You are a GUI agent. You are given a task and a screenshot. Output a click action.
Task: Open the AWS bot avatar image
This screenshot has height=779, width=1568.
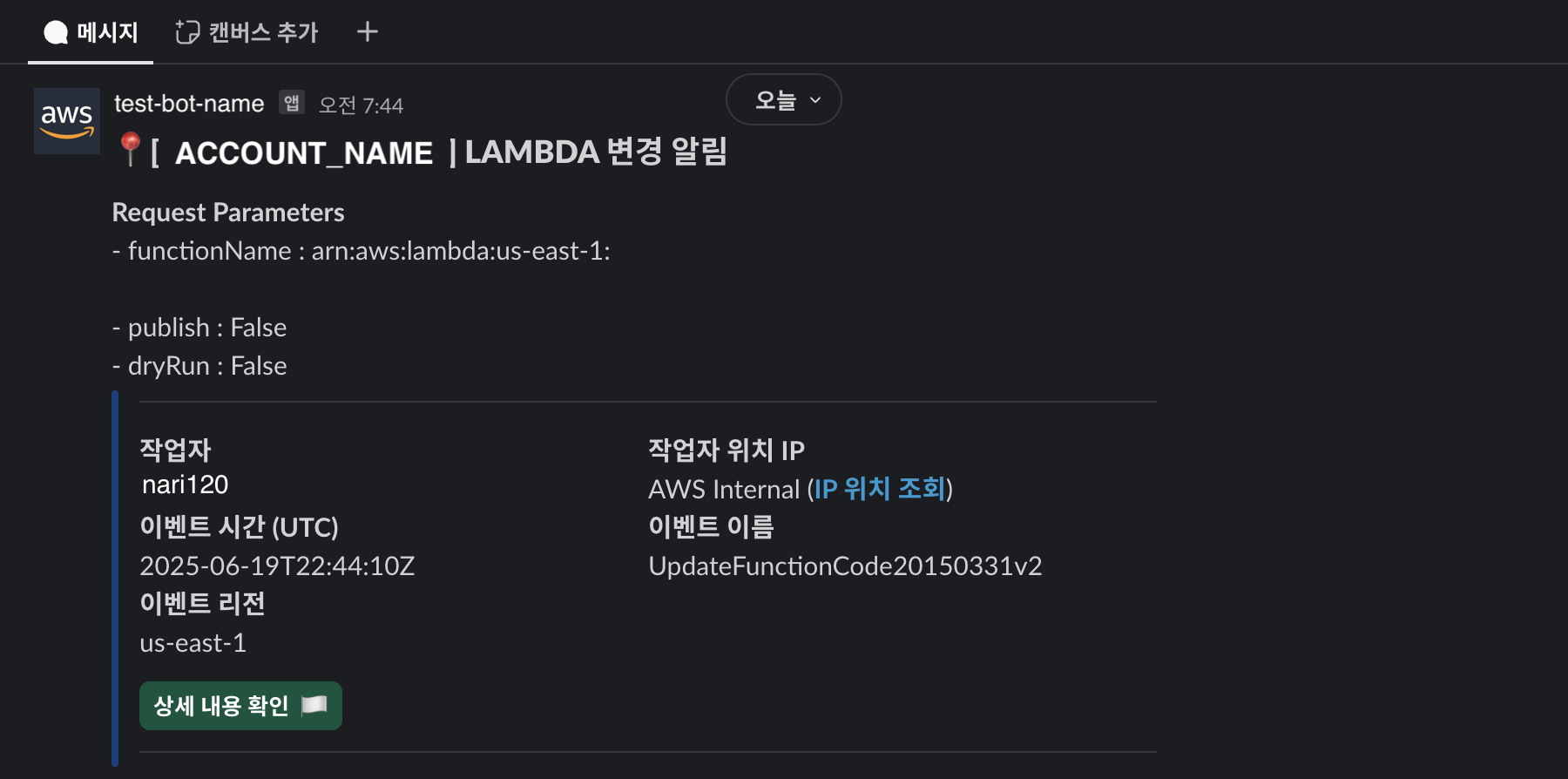67,121
